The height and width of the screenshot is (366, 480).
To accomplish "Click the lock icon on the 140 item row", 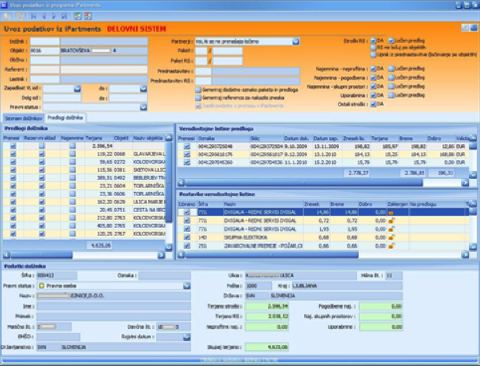I will (391, 237).
